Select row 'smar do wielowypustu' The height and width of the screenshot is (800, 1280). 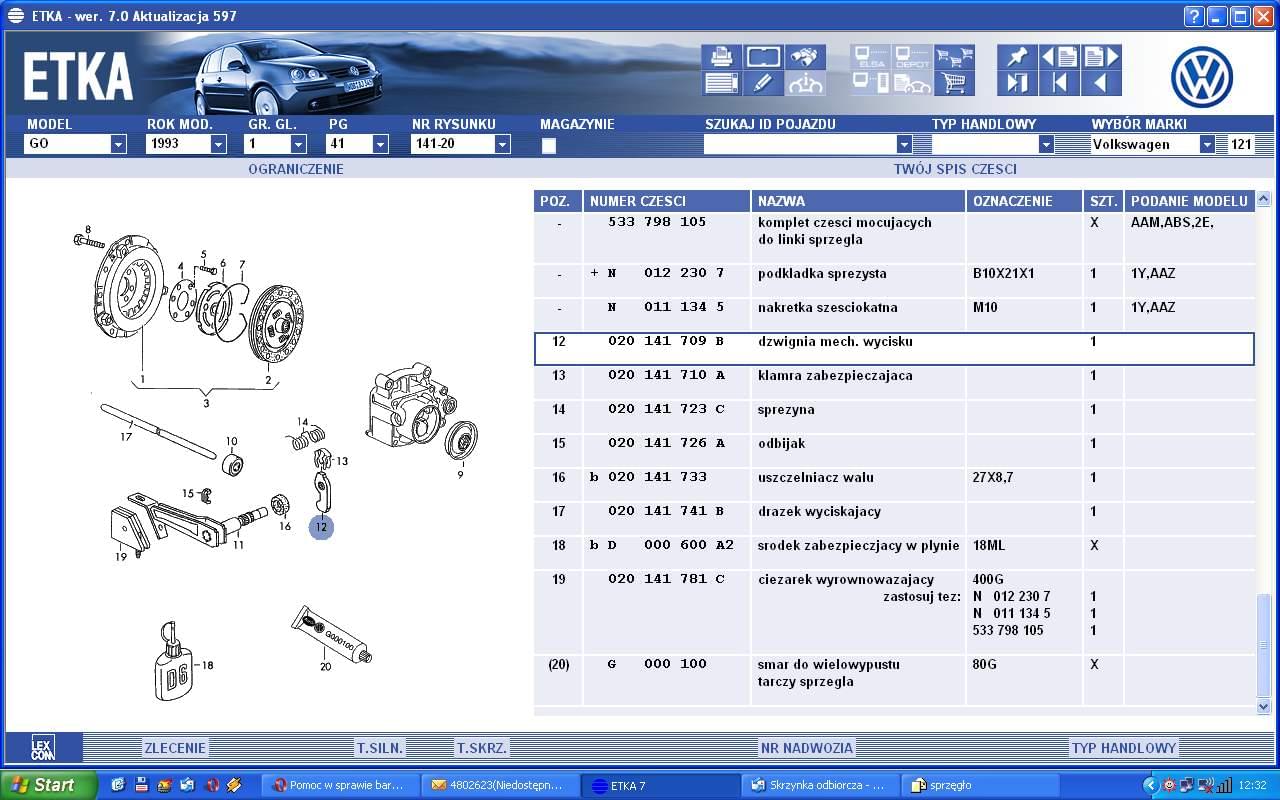pyautogui.click(x=894, y=680)
